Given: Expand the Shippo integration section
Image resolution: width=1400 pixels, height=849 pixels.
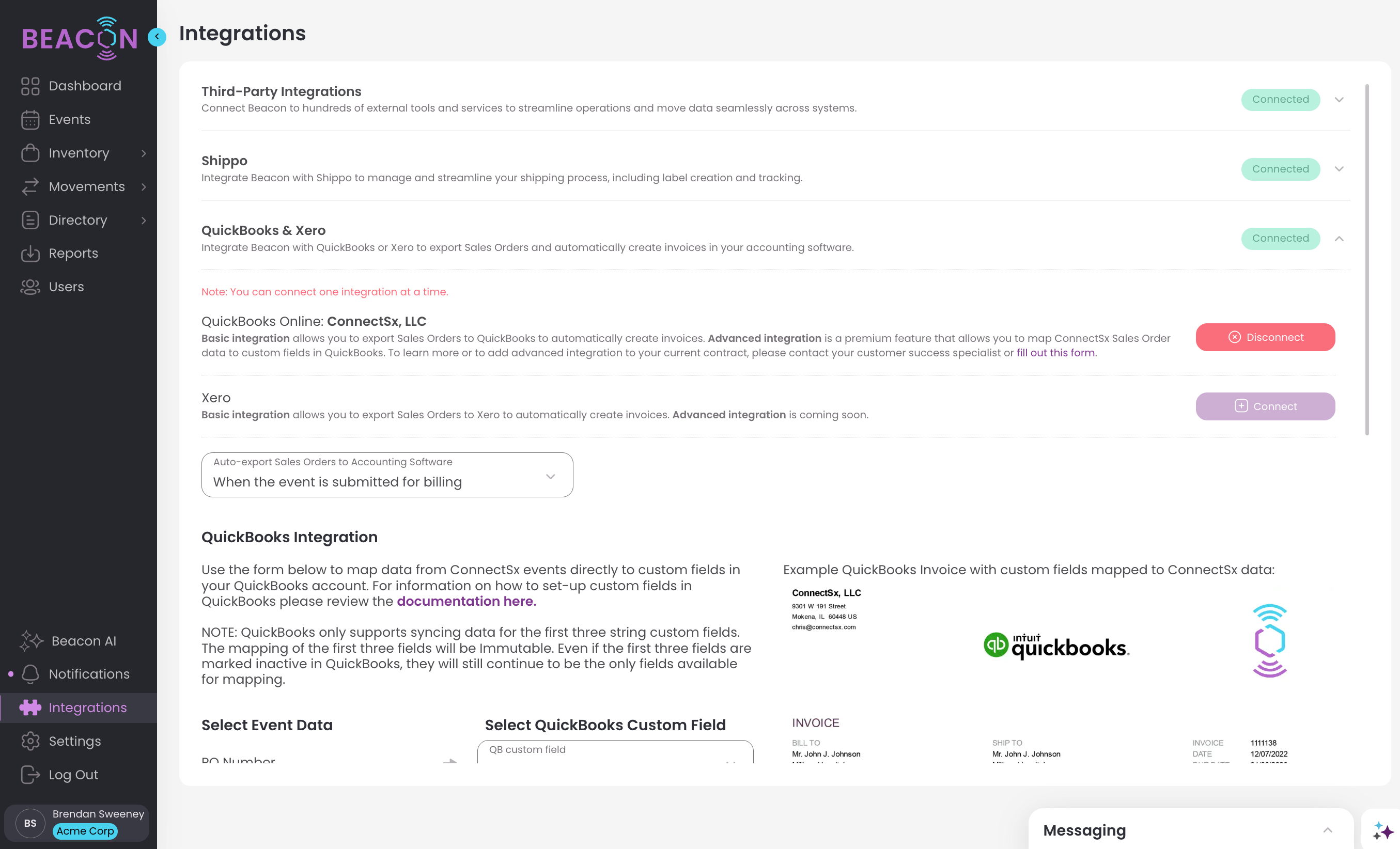Looking at the screenshot, I should pyautogui.click(x=1339, y=169).
